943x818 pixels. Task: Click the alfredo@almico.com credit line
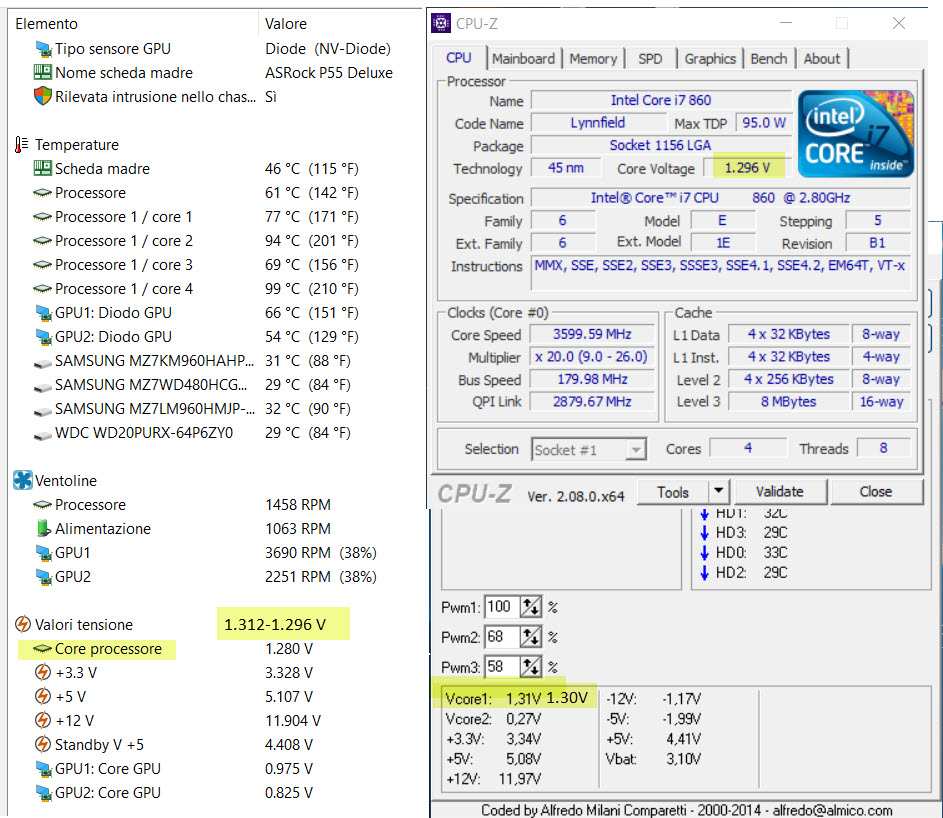tap(686, 810)
